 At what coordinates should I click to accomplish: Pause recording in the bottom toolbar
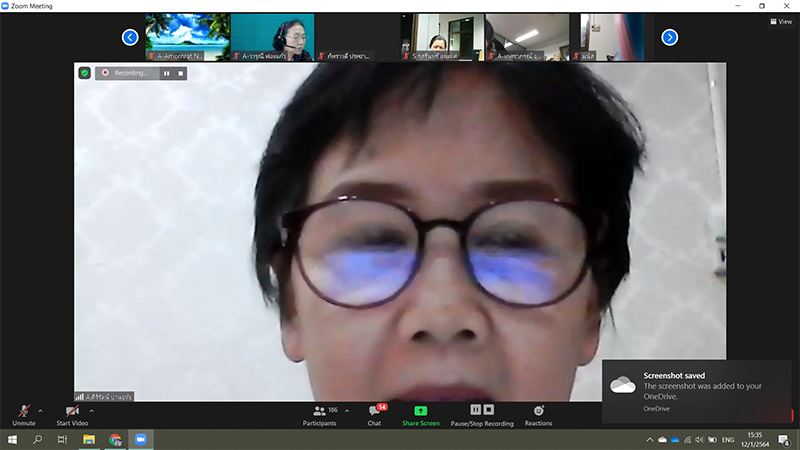pyautogui.click(x=476, y=410)
